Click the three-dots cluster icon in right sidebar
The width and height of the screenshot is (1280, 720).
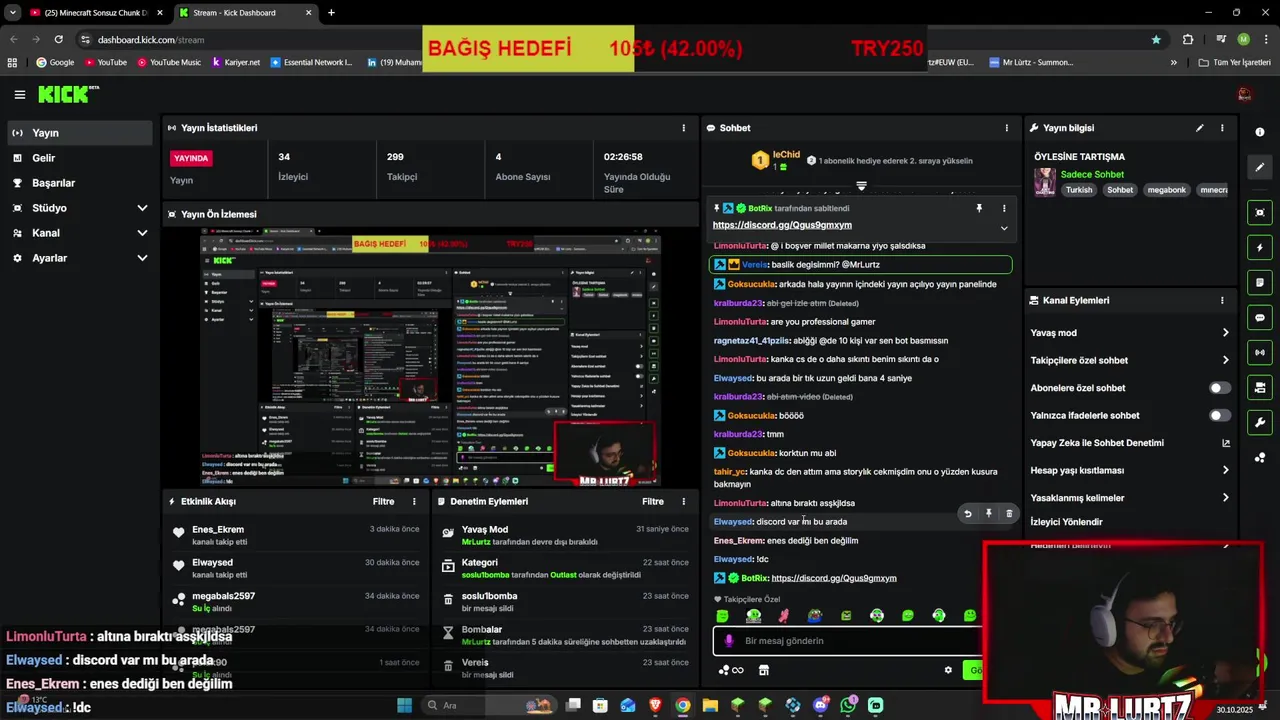click(x=1260, y=457)
